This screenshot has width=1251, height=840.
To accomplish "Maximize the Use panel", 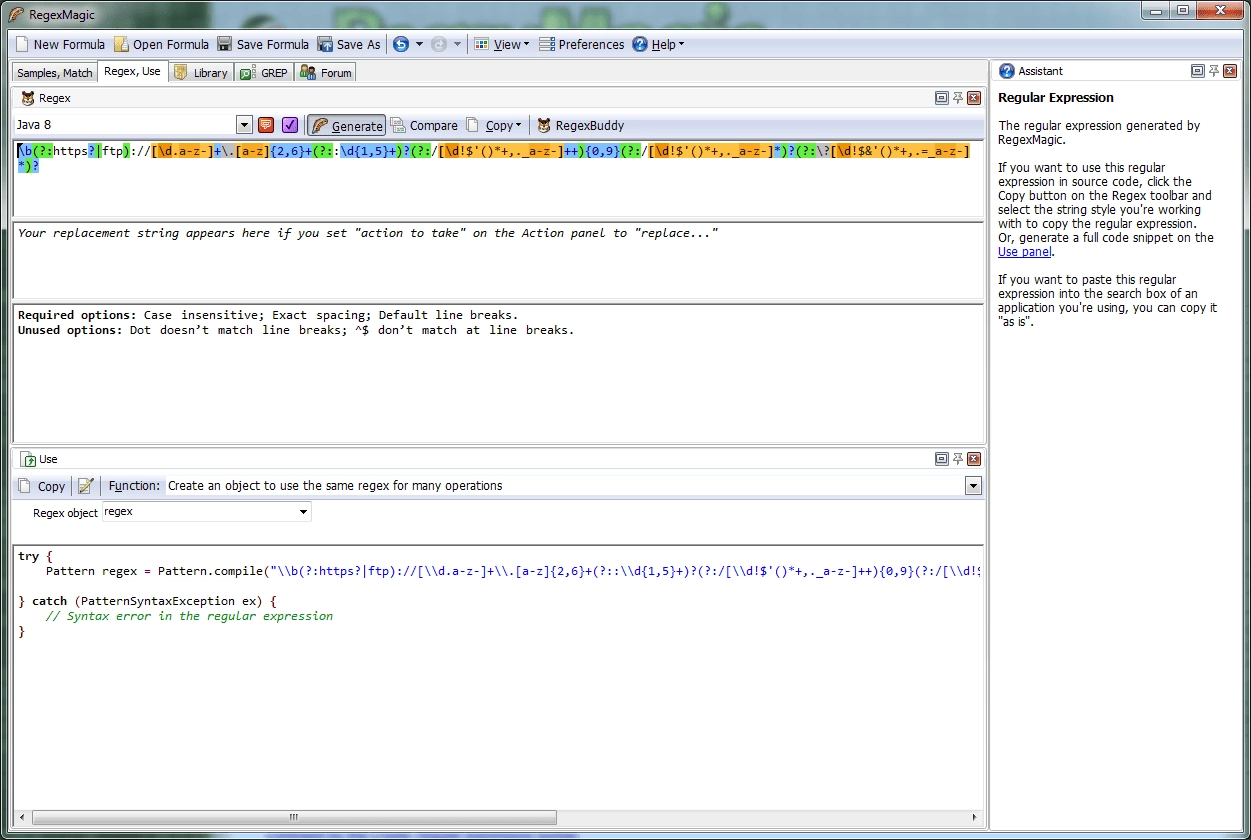I will (941, 459).
